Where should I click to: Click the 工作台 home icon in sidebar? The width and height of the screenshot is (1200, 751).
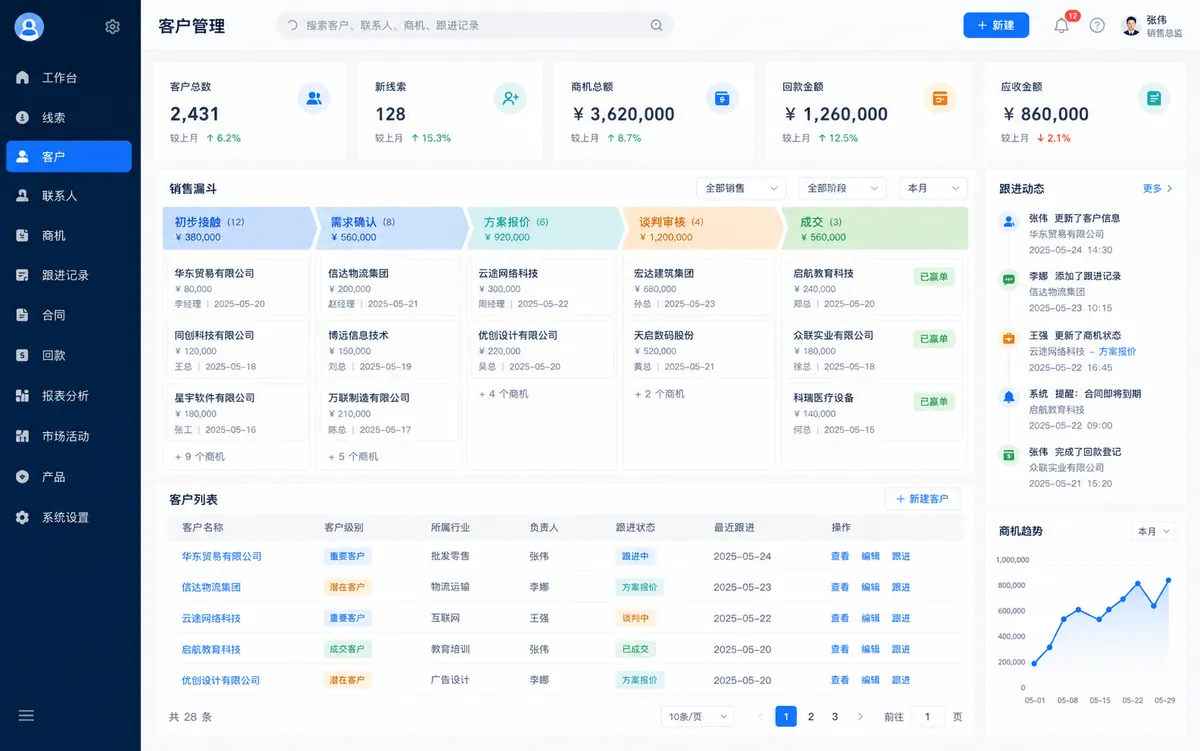(x=22, y=78)
